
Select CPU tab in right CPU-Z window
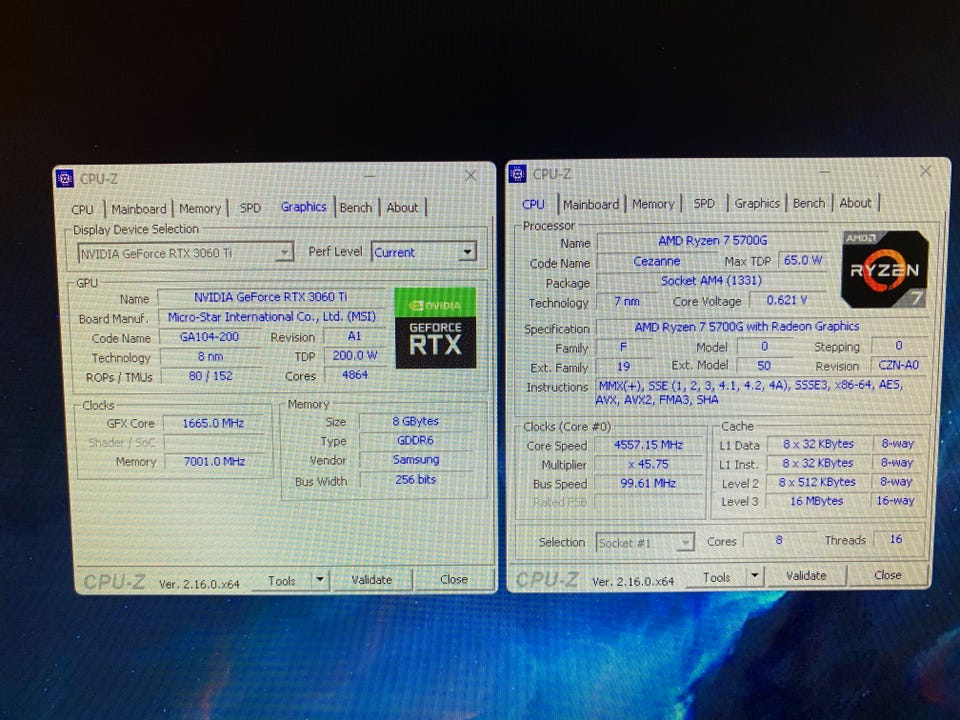533,204
